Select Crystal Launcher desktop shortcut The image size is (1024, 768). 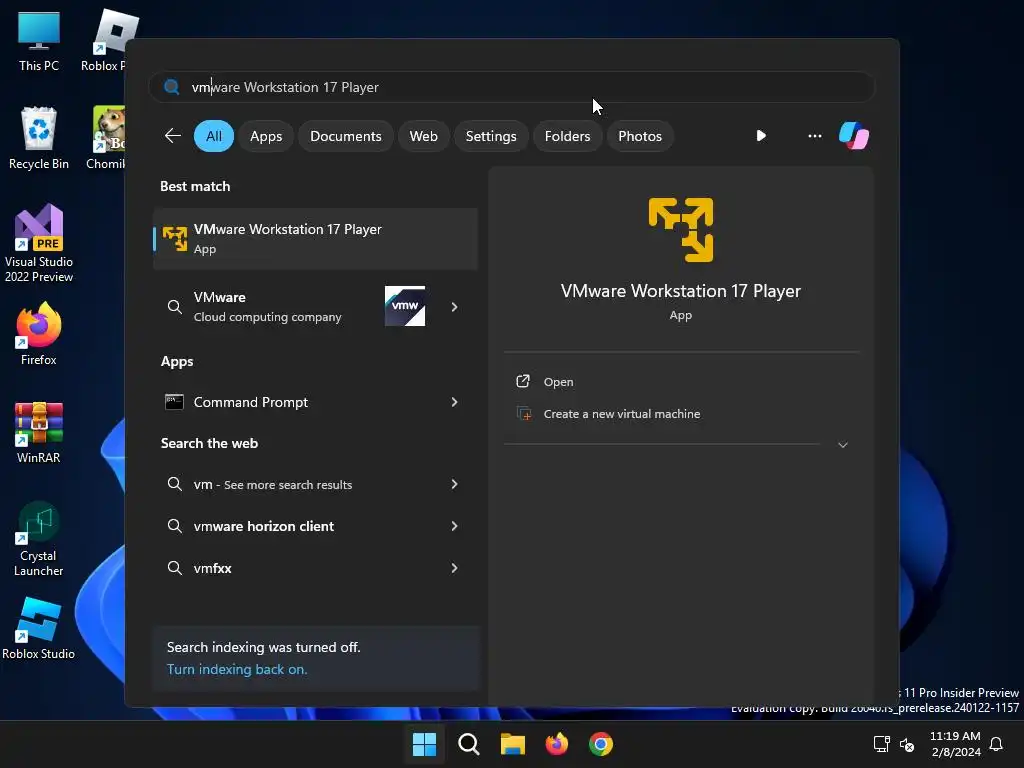click(39, 539)
